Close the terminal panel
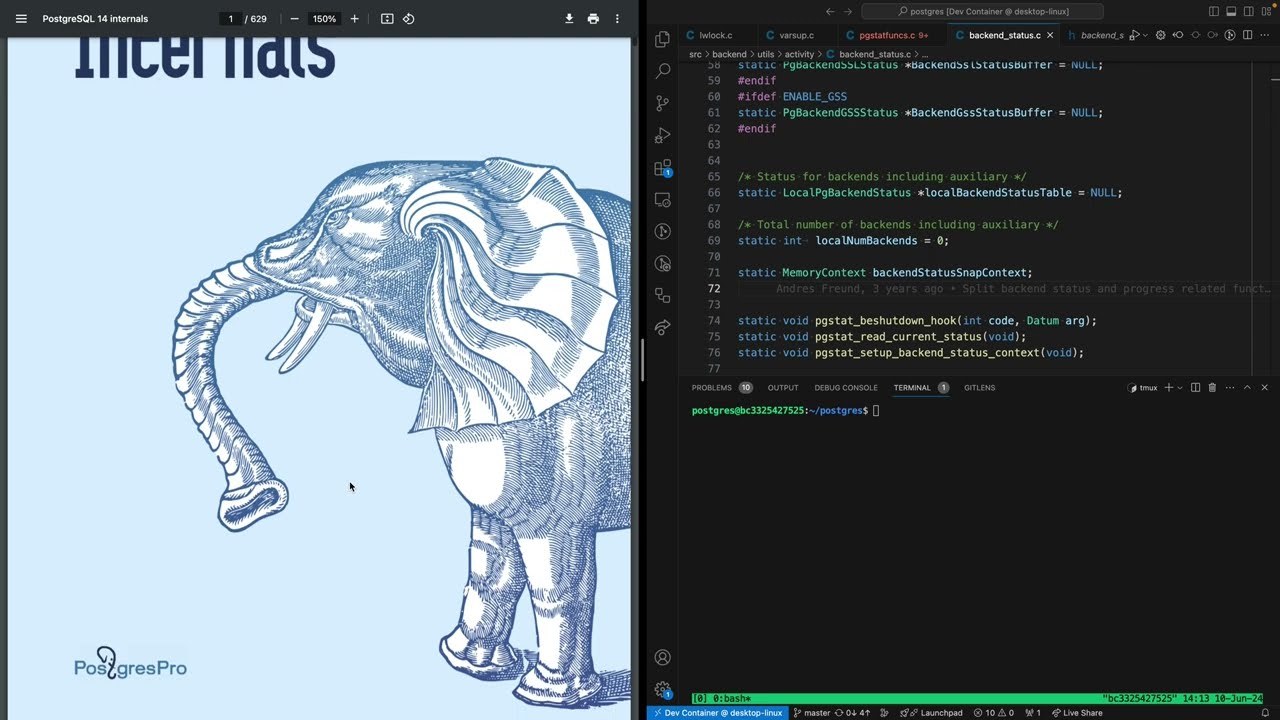This screenshot has height=720, width=1280. pos(1264,387)
